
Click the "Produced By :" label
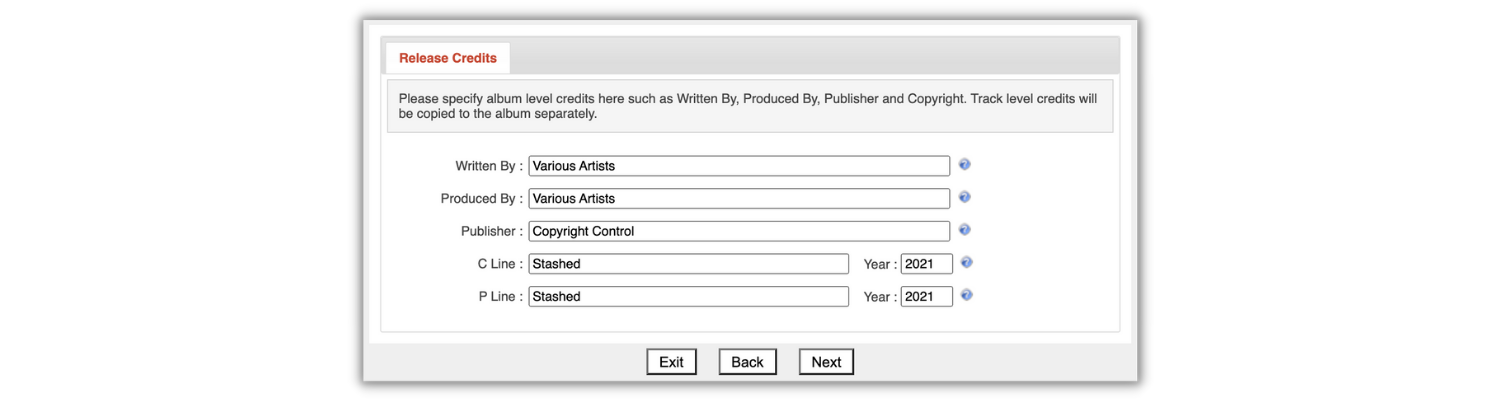click(x=482, y=198)
